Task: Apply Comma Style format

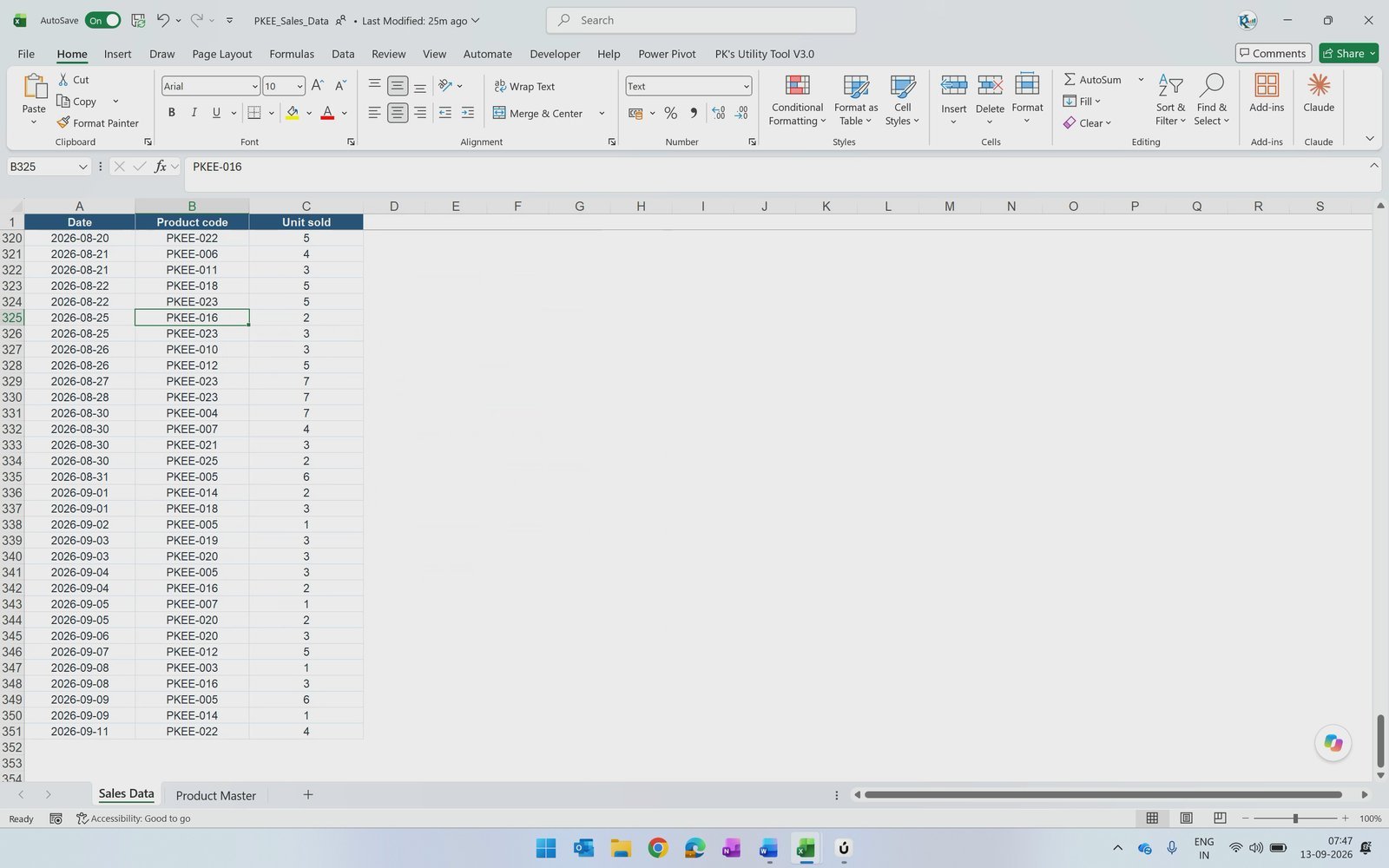Action: [x=693, y=113]
